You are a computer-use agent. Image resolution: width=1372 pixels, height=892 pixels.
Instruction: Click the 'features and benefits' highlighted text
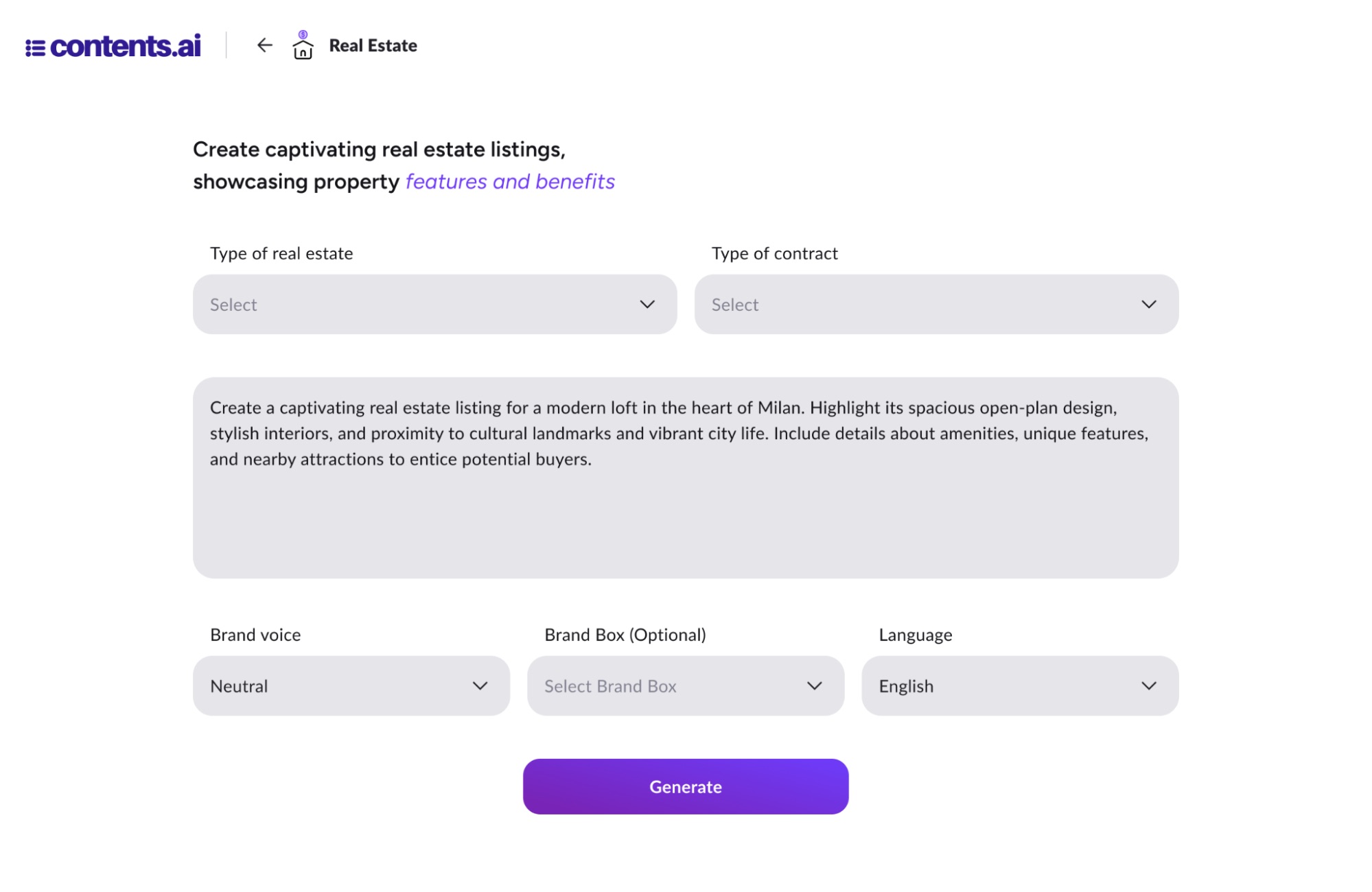(509, 181)
